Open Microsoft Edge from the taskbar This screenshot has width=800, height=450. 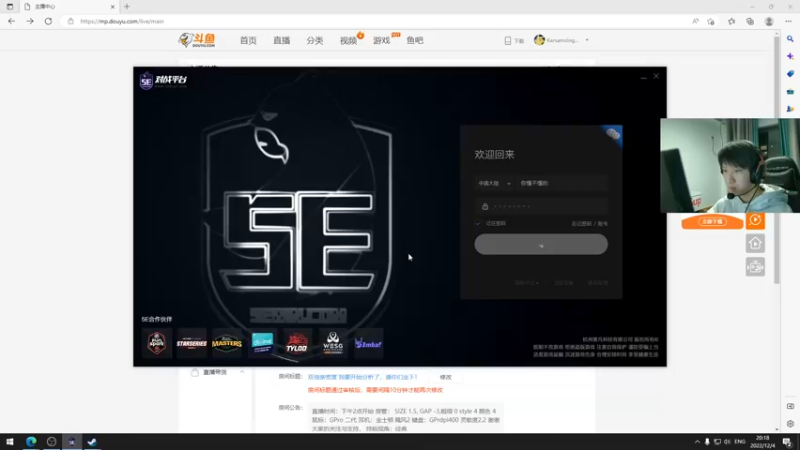point(31,442)
